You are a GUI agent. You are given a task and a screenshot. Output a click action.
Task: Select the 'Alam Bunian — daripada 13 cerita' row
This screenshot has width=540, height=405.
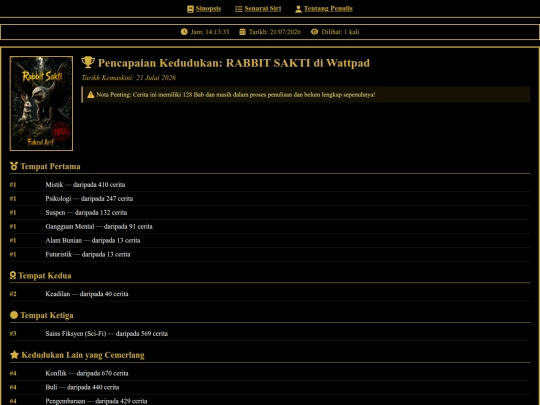270,240
